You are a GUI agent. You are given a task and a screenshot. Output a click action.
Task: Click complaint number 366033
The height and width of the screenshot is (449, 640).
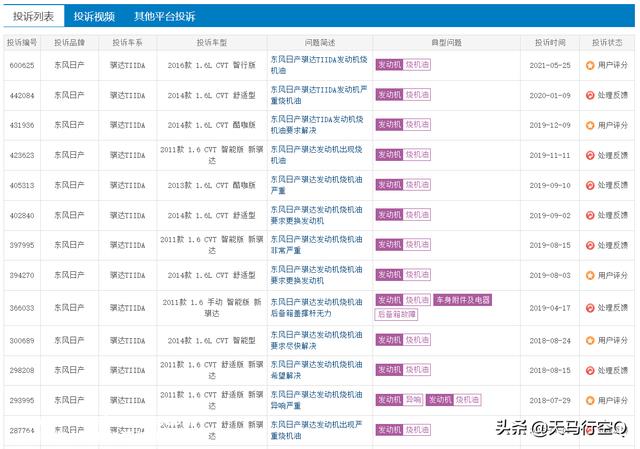pos(22,308)
